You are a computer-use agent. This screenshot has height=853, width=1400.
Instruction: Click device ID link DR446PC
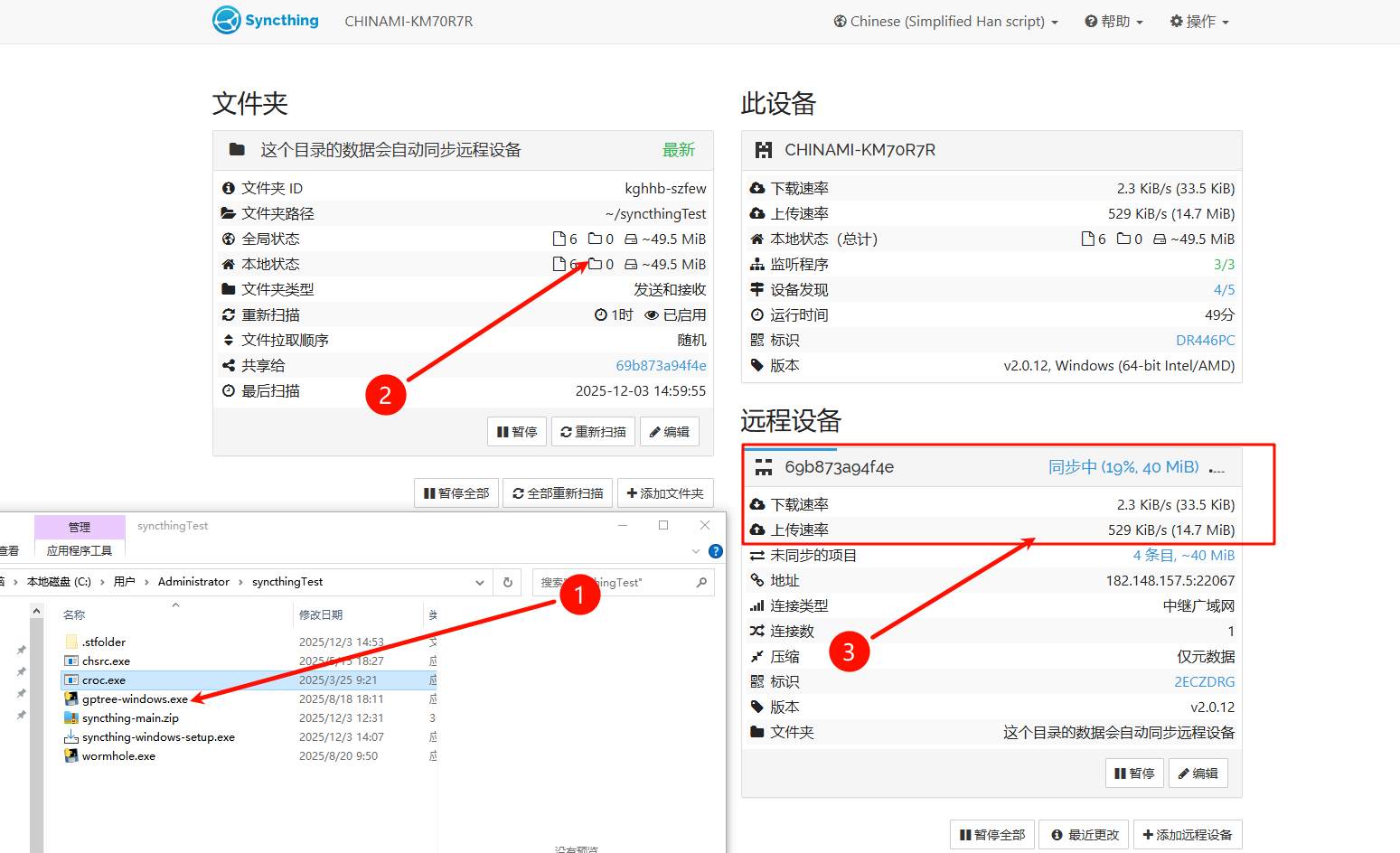[x=1205, y=341]
